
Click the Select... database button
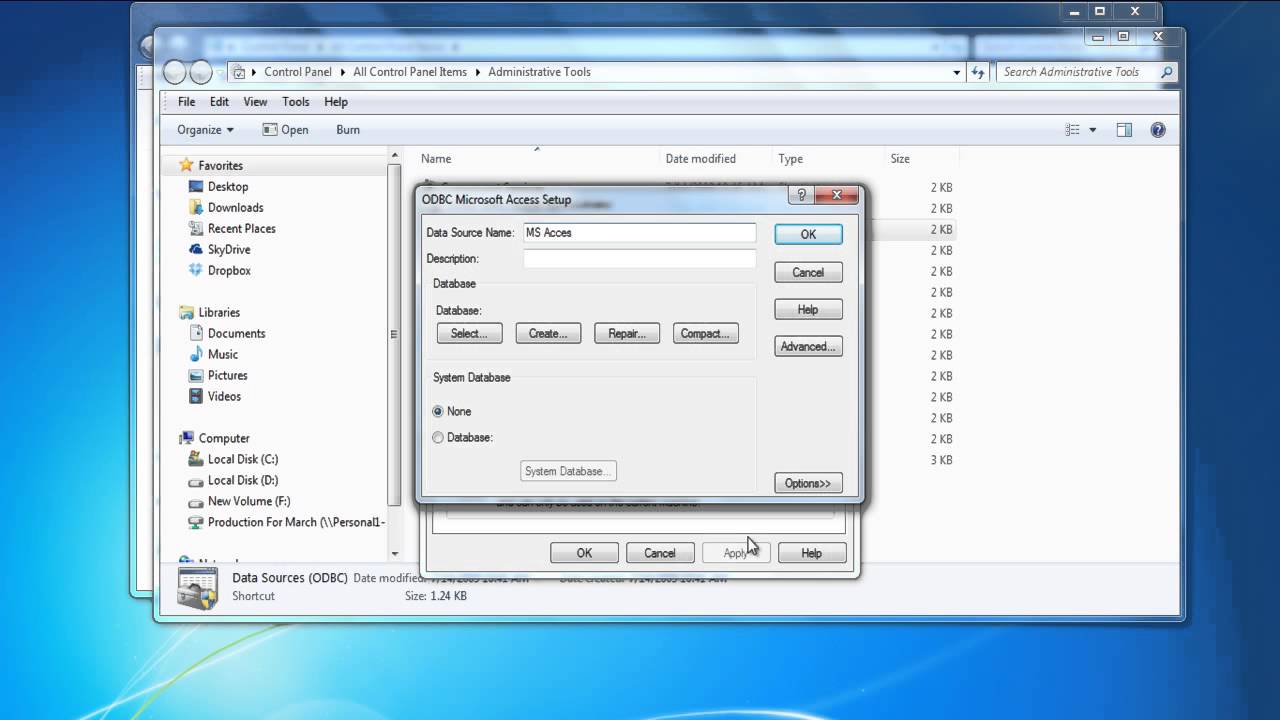(x=469, y=334)
